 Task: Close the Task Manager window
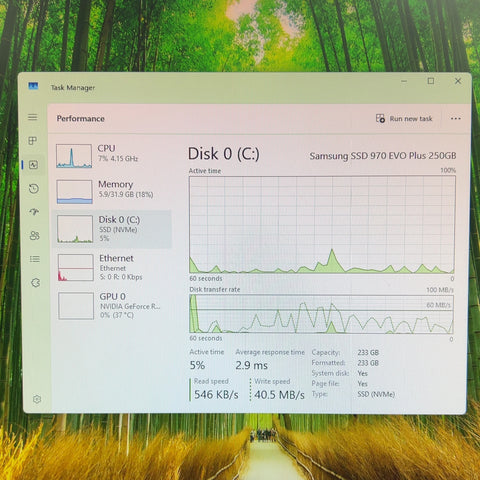point(458,81)
